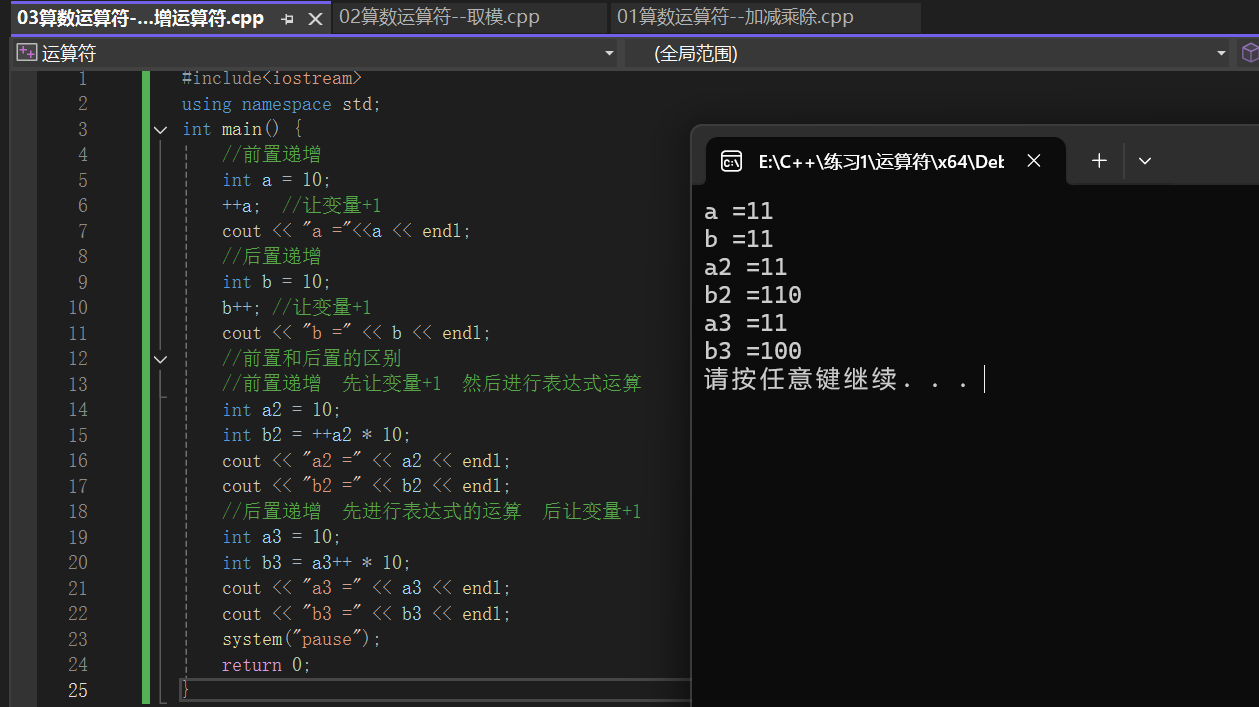Screen dimensions: 1259x707
Task: Open a new terminal with the plus icon
Action: 1098,160
